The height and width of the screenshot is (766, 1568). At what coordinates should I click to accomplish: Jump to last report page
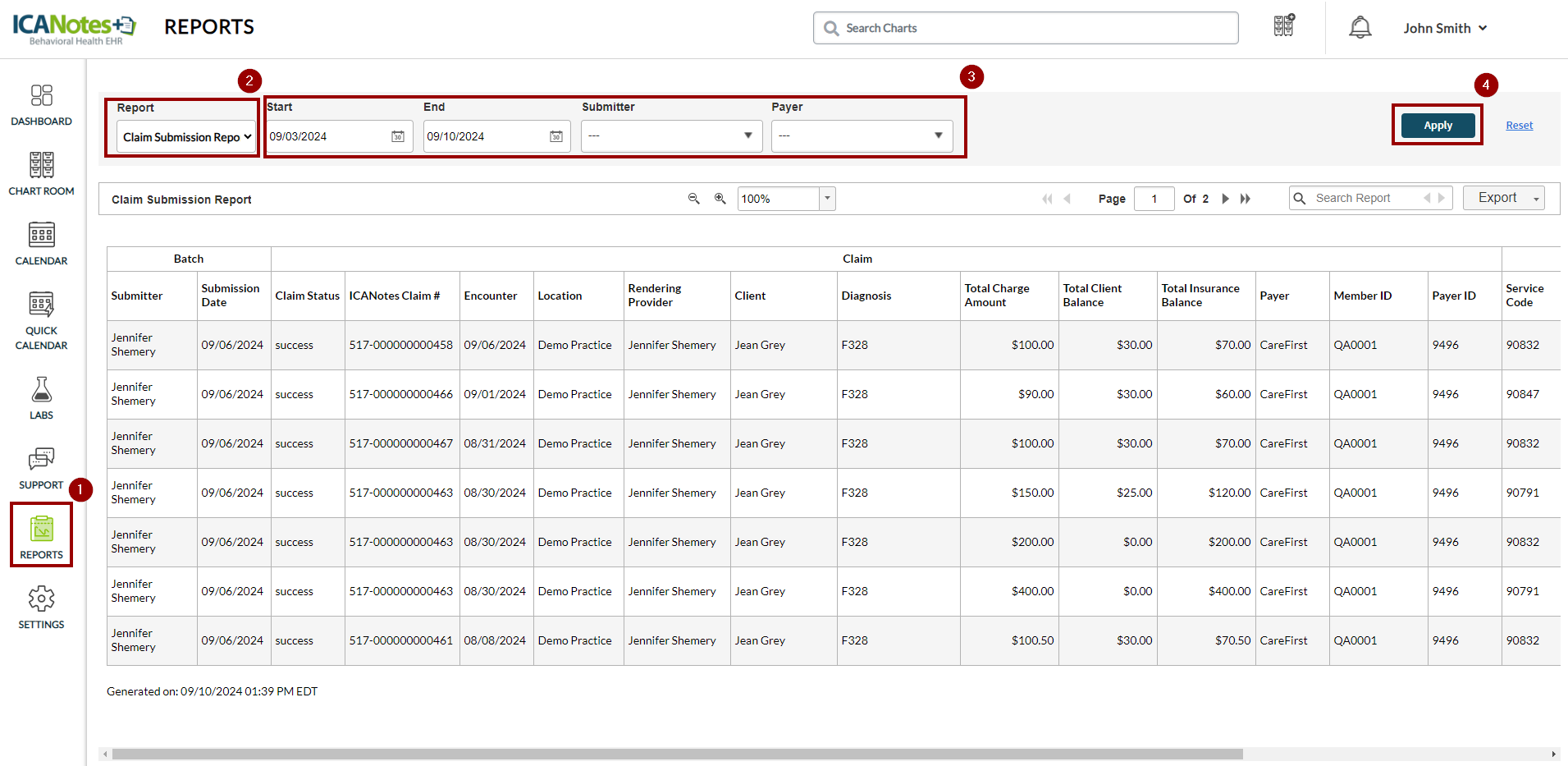(x=1246, y=199)
